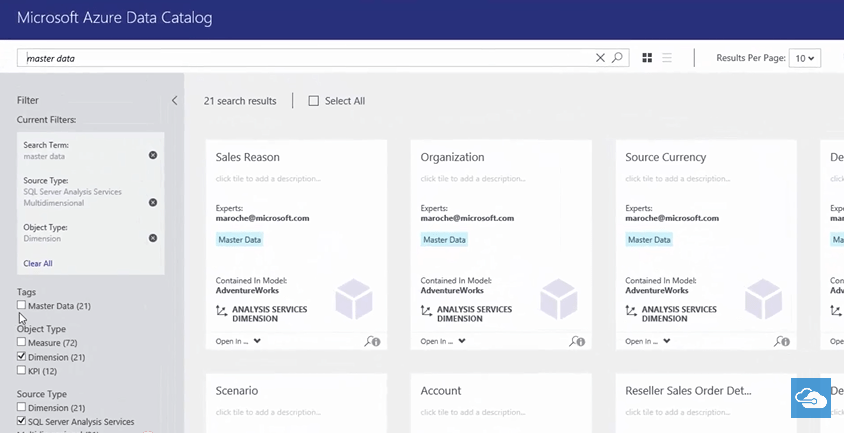Switch to grid view layout
The height and width of the screenshot is (433, 844).
pos(647,58)
